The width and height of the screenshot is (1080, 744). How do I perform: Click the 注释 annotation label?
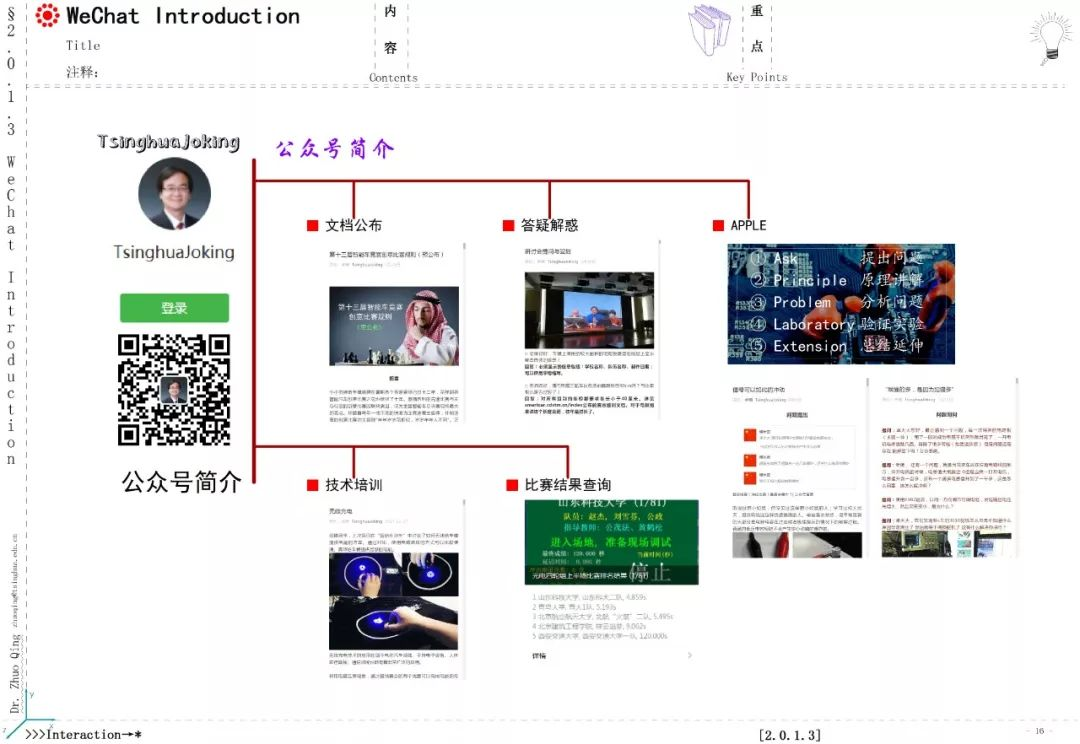pos(83,72)
